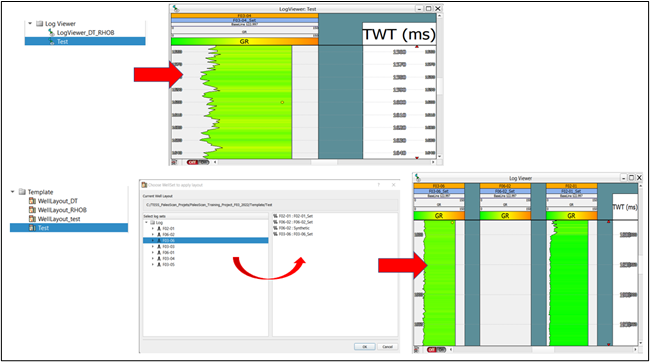650x362 pixels.
Task: Select the highlighted Test log viewer item
Action: coord(85,41)
